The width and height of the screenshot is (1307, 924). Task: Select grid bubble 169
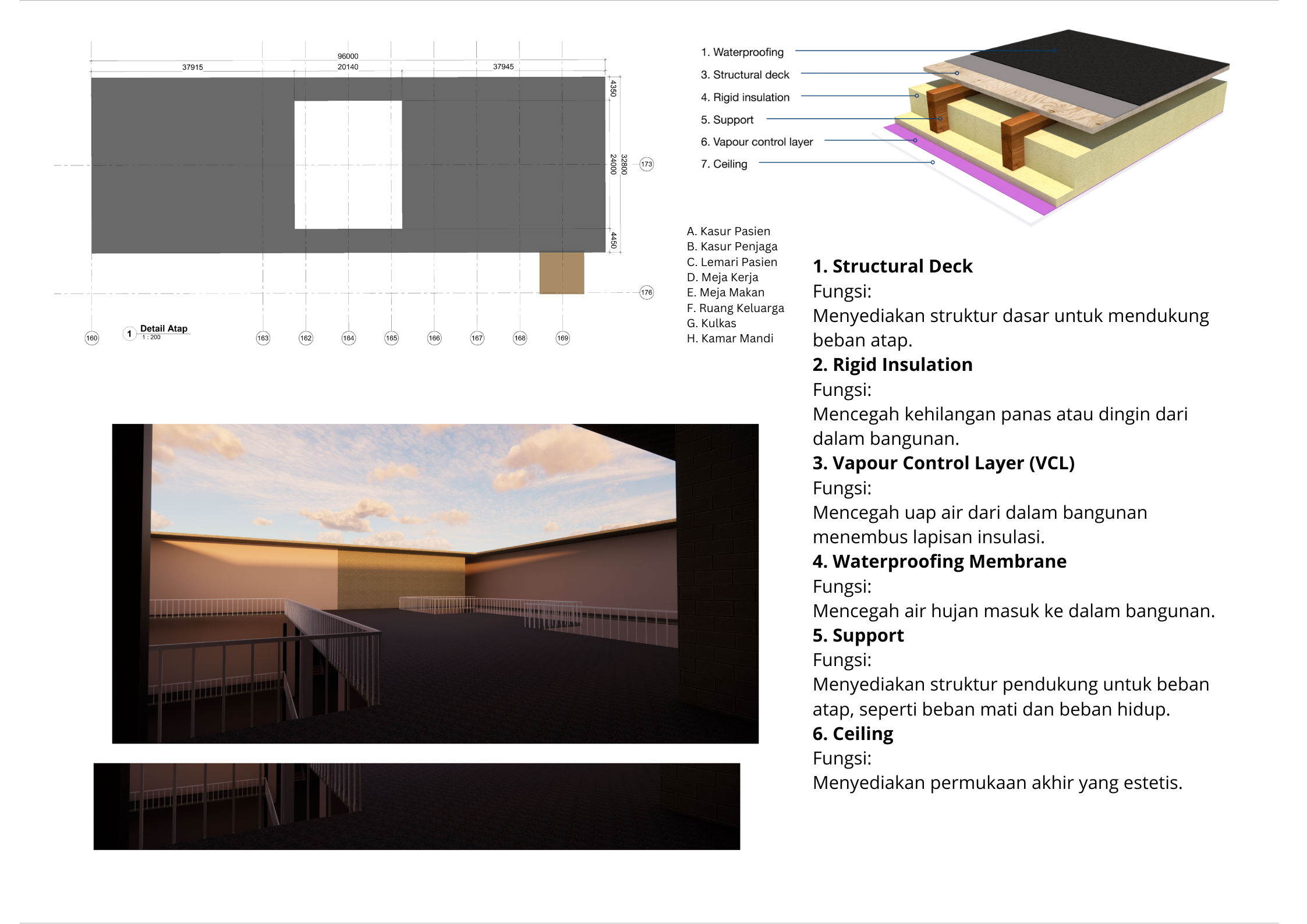pos(563,338)
